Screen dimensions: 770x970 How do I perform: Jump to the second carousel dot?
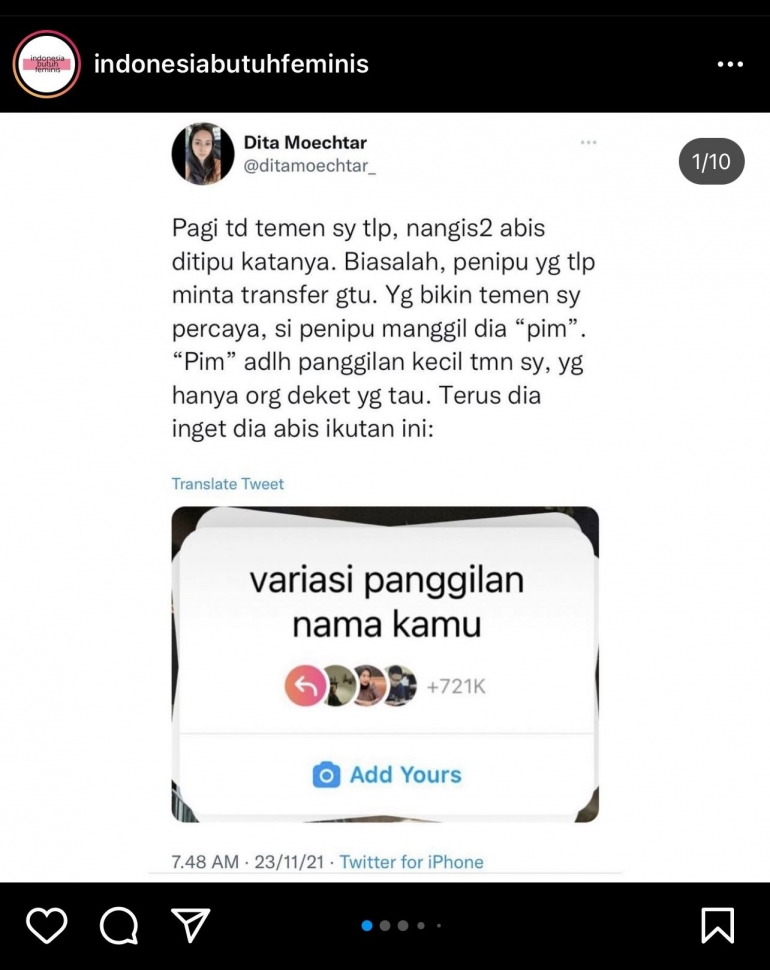(385, 925)
